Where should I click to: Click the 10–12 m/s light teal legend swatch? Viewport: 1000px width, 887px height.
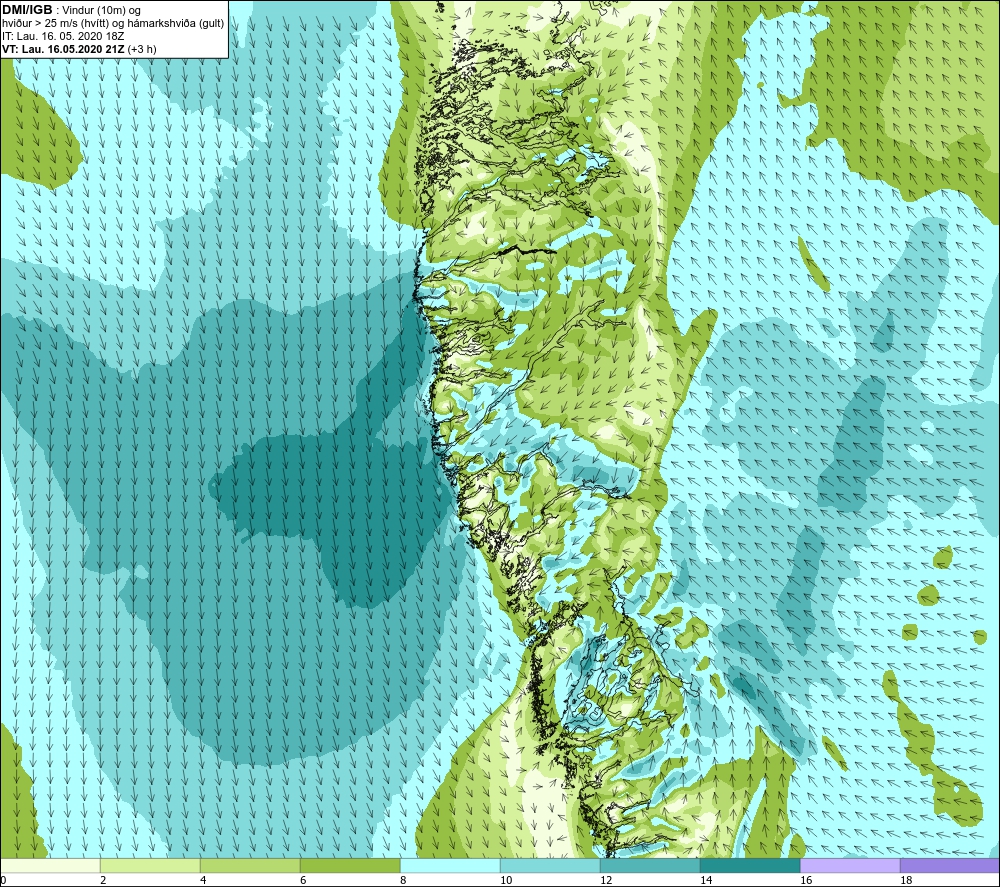(x=550, y=865)
